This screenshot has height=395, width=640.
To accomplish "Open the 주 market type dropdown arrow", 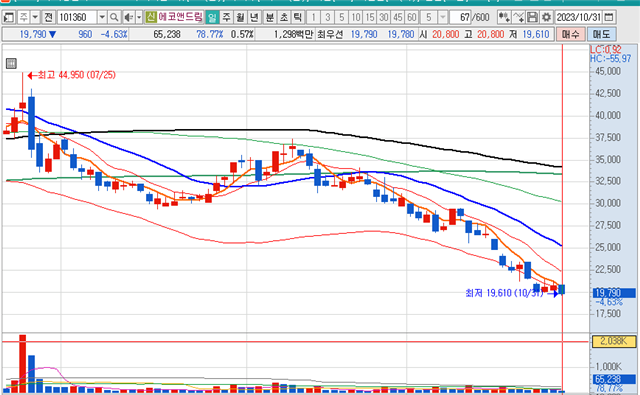I will click(35, 17).
